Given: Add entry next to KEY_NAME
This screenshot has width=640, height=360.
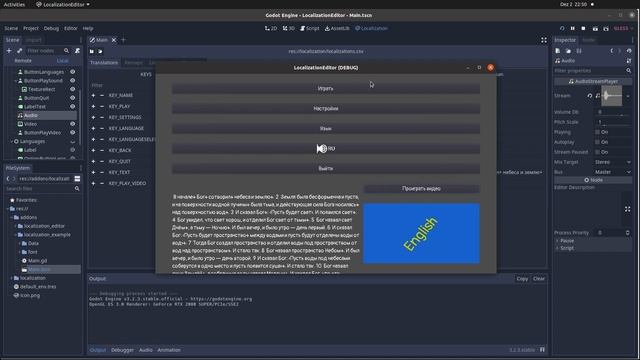Looking at the screenshot, I should coord(93,95).
